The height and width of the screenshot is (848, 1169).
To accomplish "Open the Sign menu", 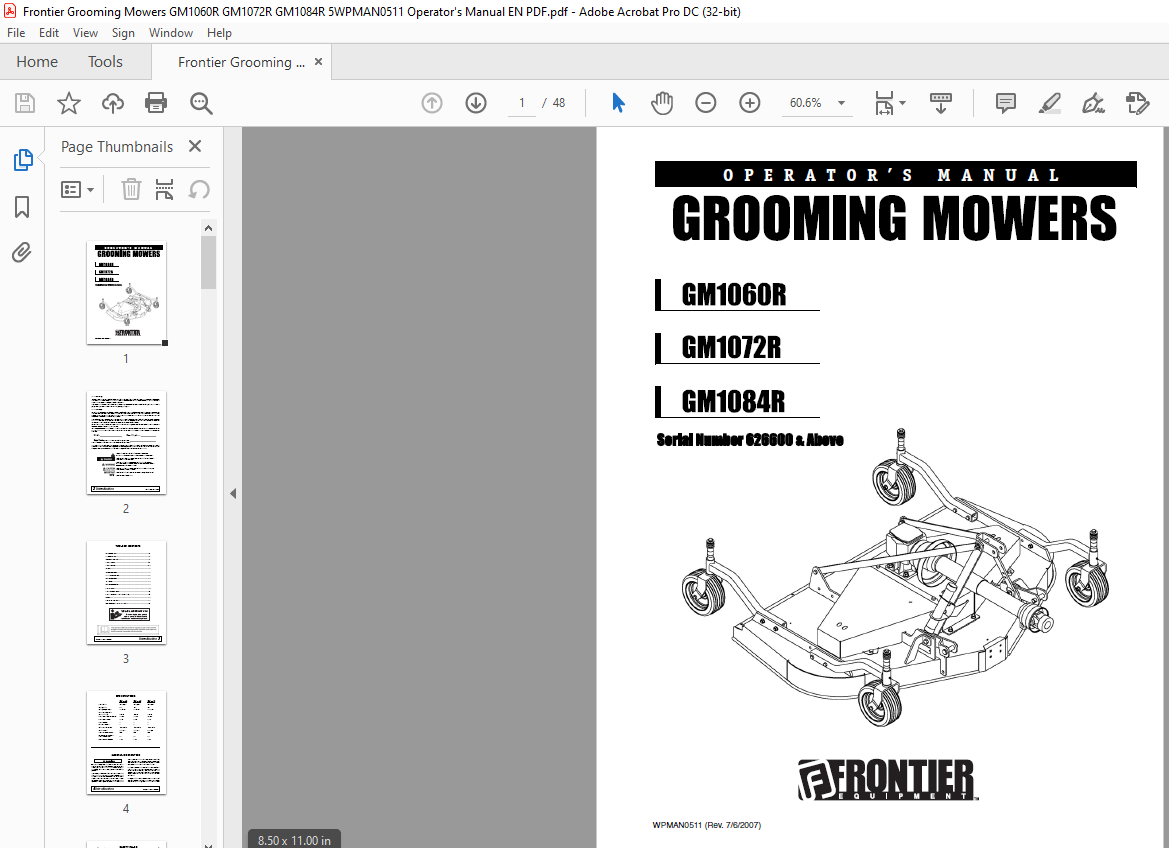I will 123,33.
